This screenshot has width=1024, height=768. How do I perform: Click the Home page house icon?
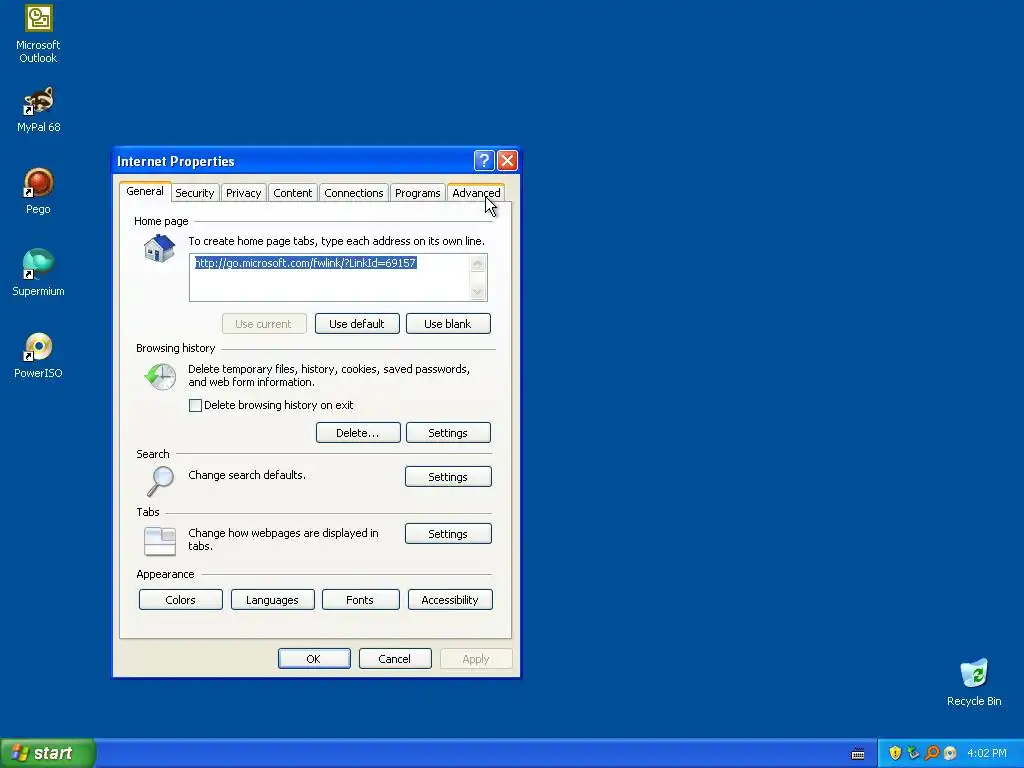159,248
